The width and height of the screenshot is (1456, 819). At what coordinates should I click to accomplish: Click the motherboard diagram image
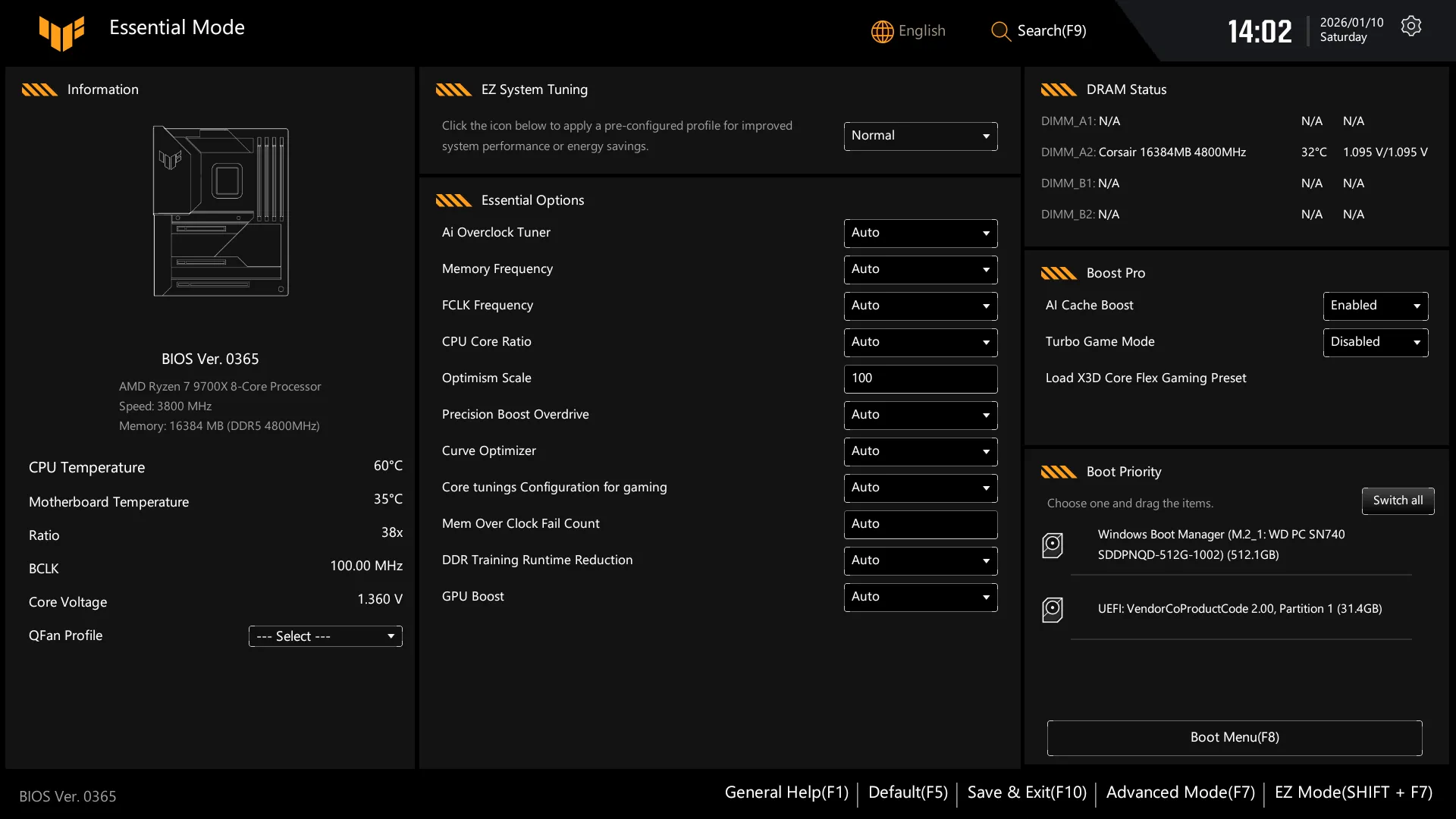pyautogui.click(x=221, y=212)
